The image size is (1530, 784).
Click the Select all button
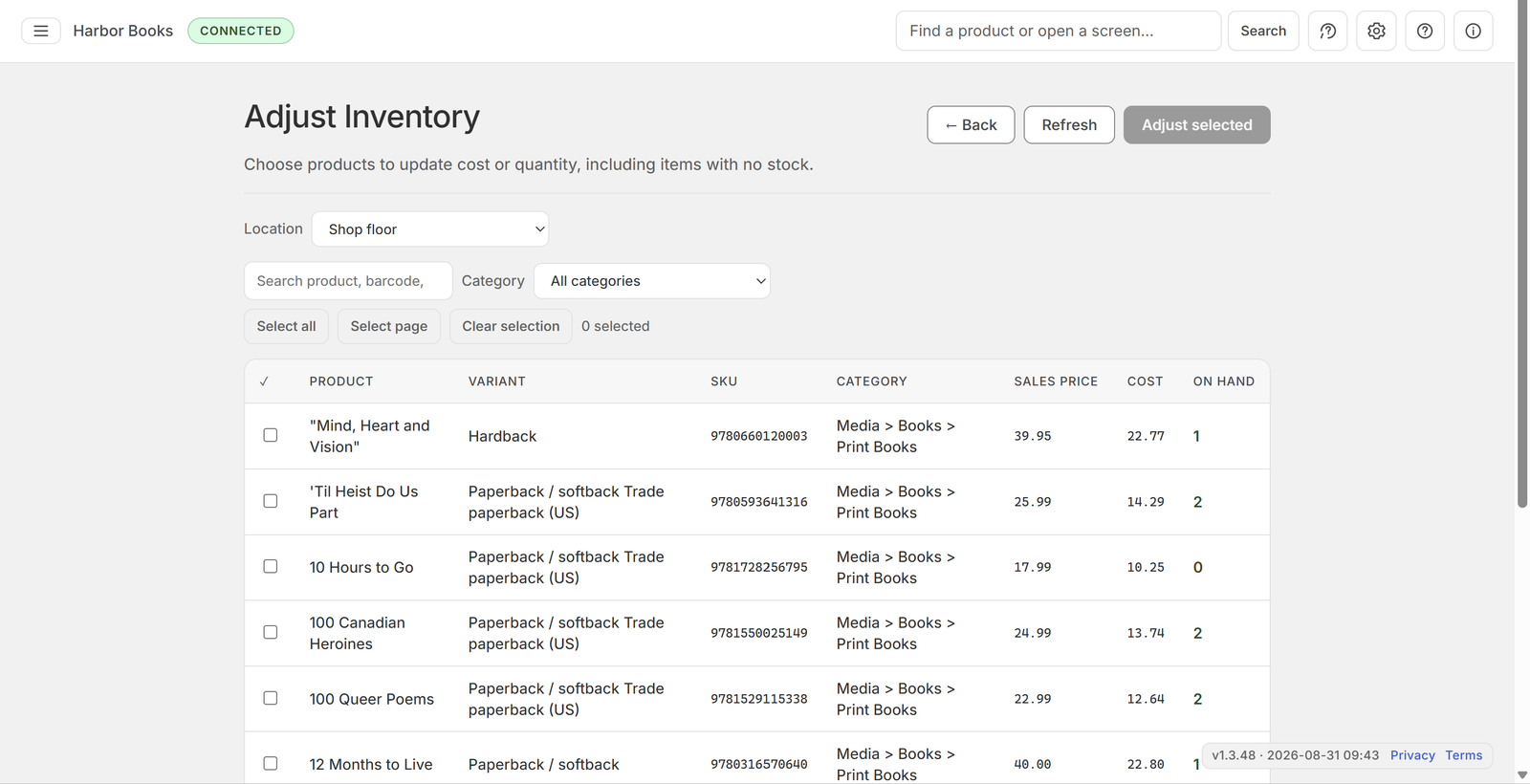point(286,326)
